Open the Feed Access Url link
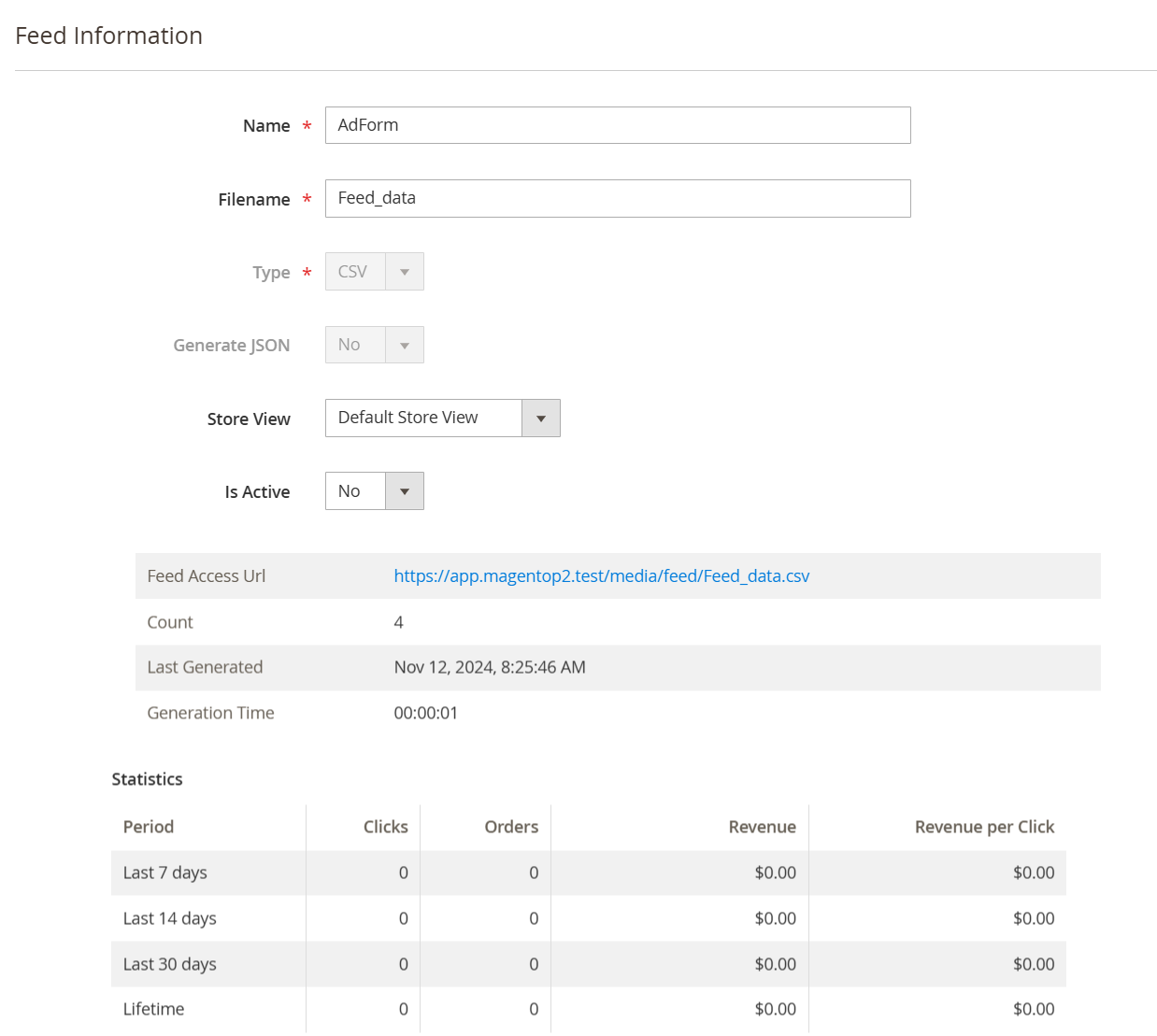The height and width of the screenshot is (1036, 1157). pyautogui.click(x=601, y=576)
